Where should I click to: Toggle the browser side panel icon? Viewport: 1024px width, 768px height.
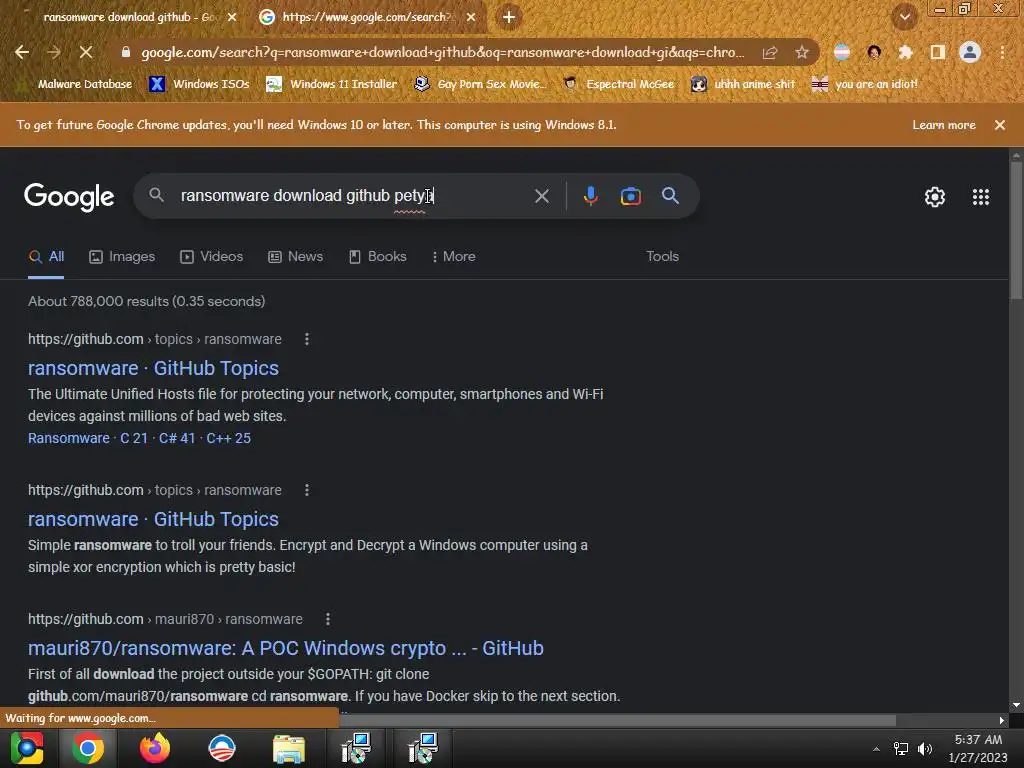click(x=938, y=52)
